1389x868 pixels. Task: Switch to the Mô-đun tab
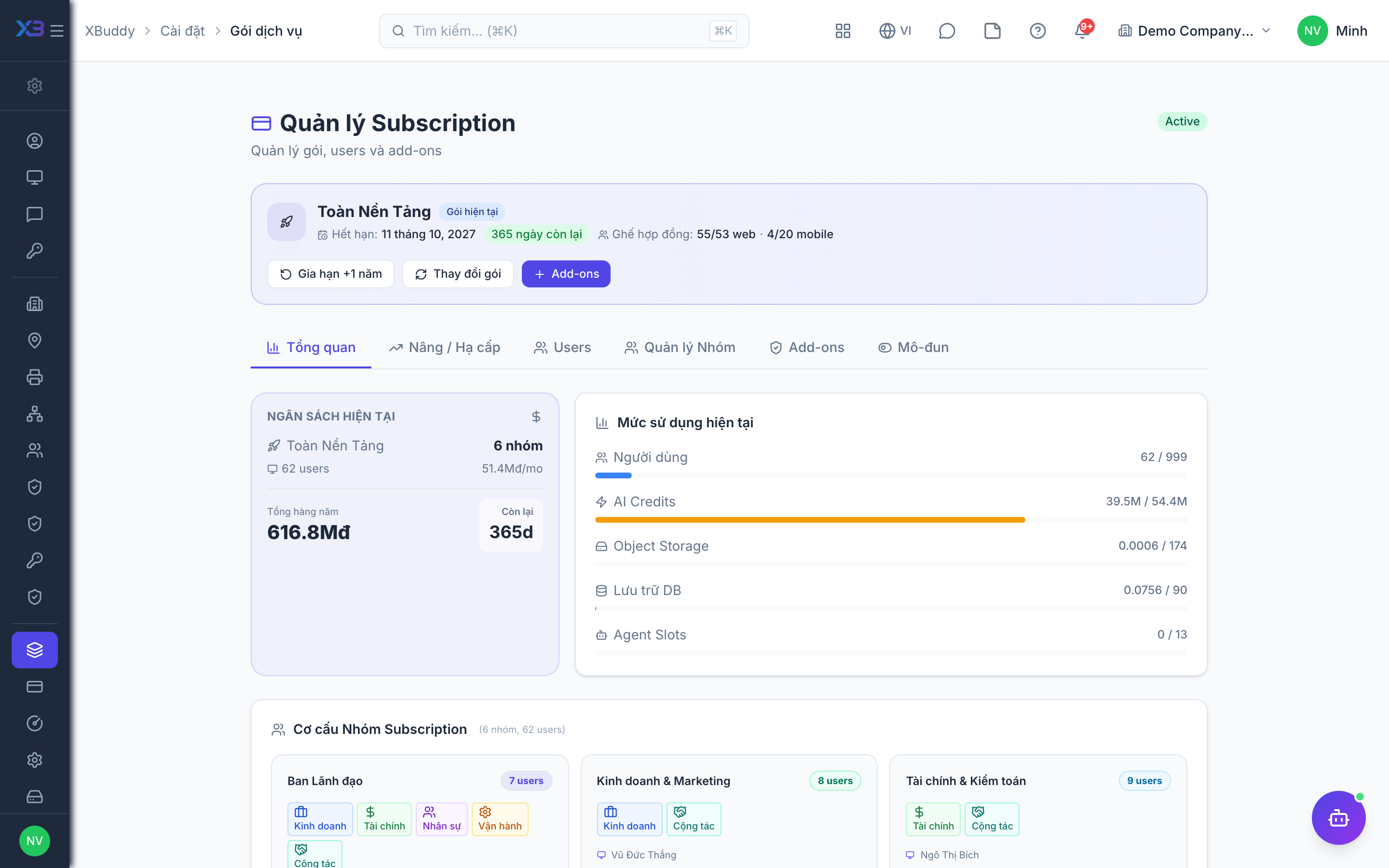coord(914,347)
